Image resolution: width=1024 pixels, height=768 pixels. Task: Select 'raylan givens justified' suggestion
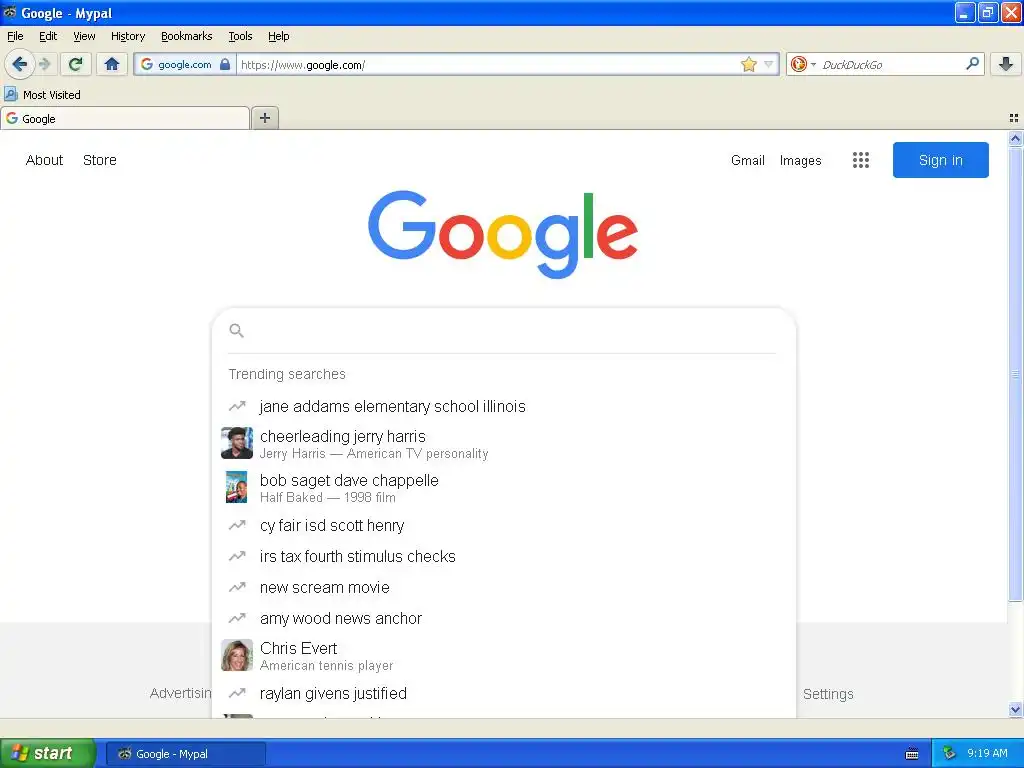pos(333,694)
